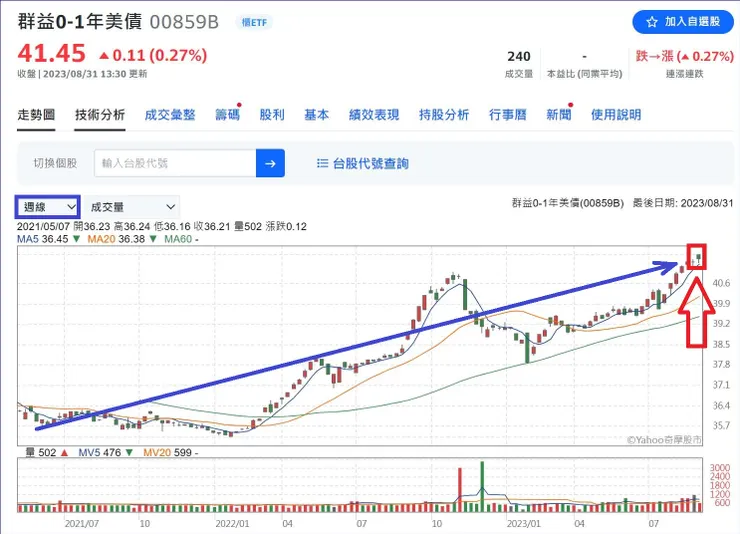Image resolution: width=740 pixels, height=534 pixels.
Task: Click the MA60 legend label
Action: click(178, 239)
